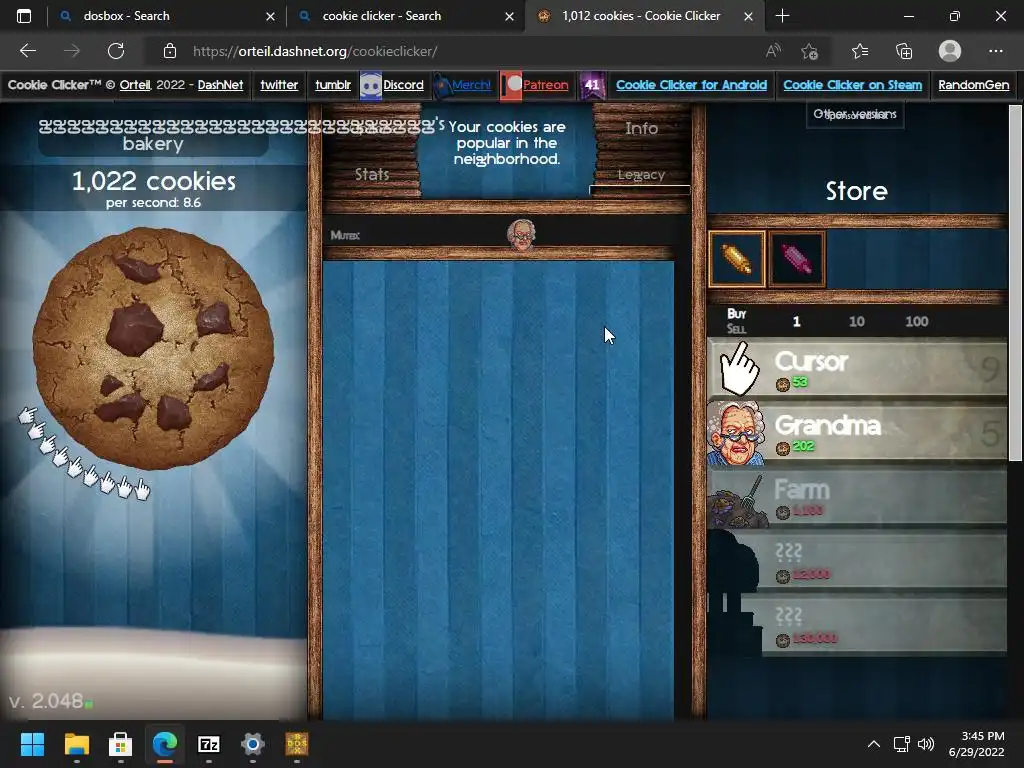Set purchase amount to 1

point(796,321)
